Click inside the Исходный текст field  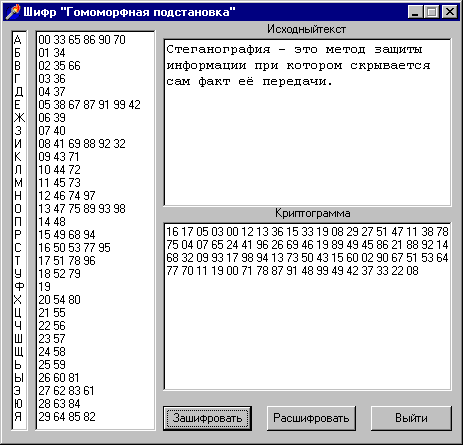tap(307, 122)
